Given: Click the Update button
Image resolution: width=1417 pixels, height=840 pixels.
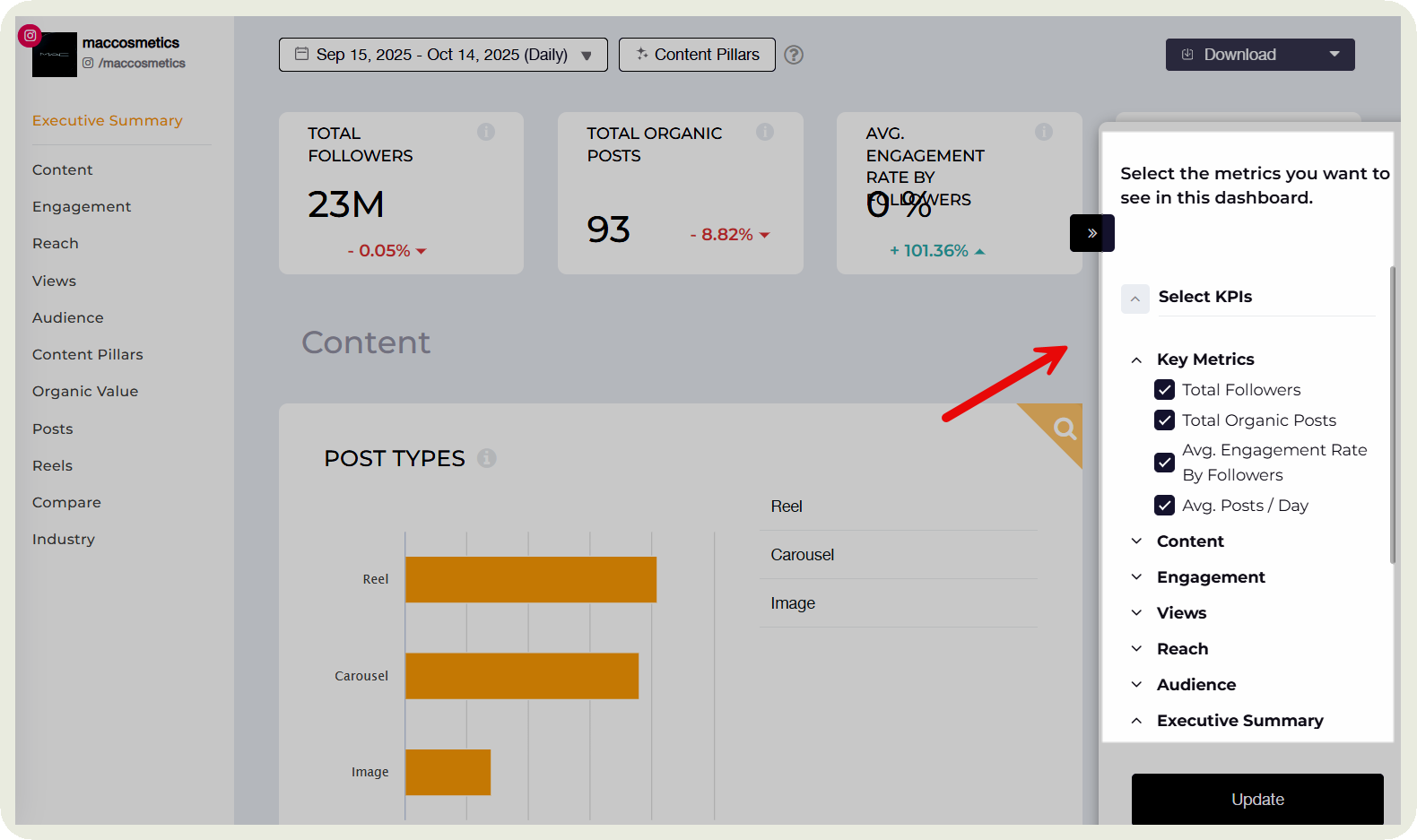Looking at the screenshot, I should (x=1256, y=799).
